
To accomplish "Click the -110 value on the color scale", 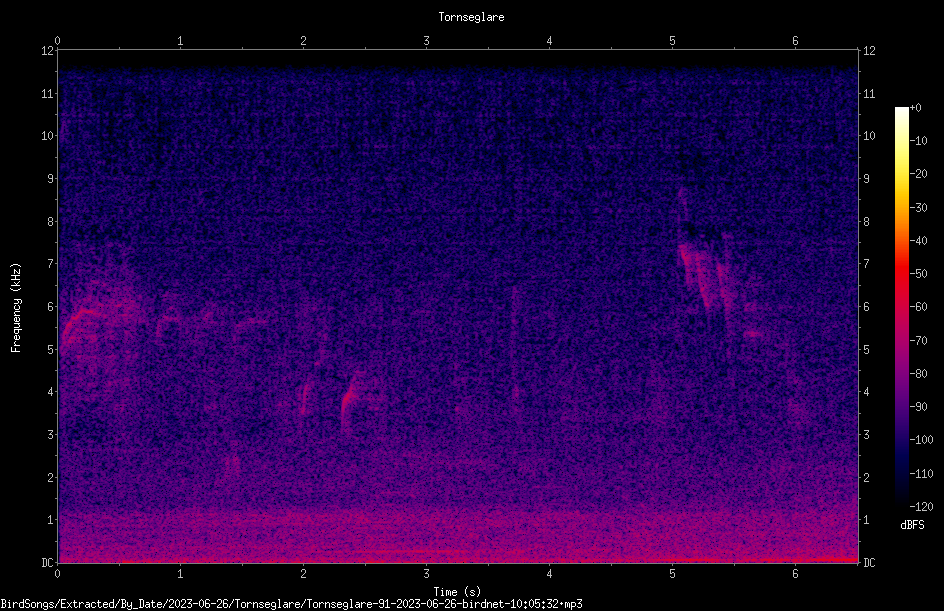I will tap(921, 474).
